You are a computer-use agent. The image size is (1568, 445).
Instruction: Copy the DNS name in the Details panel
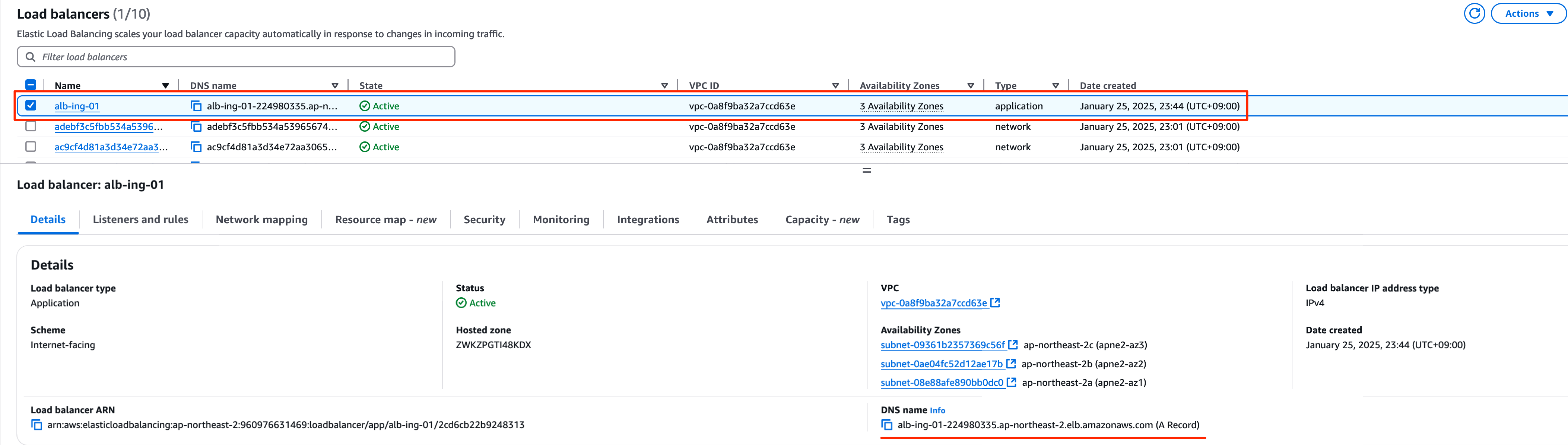coord(887,425)
